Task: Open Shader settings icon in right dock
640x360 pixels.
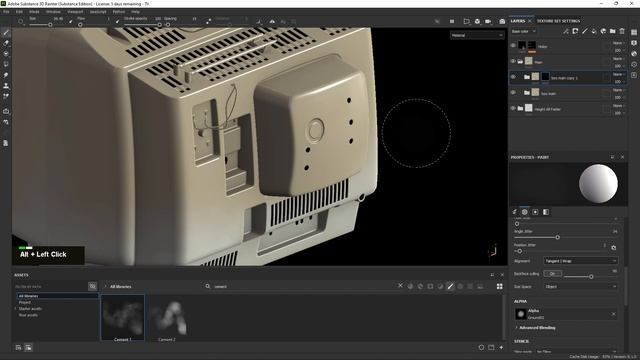Action: [634, 53]
